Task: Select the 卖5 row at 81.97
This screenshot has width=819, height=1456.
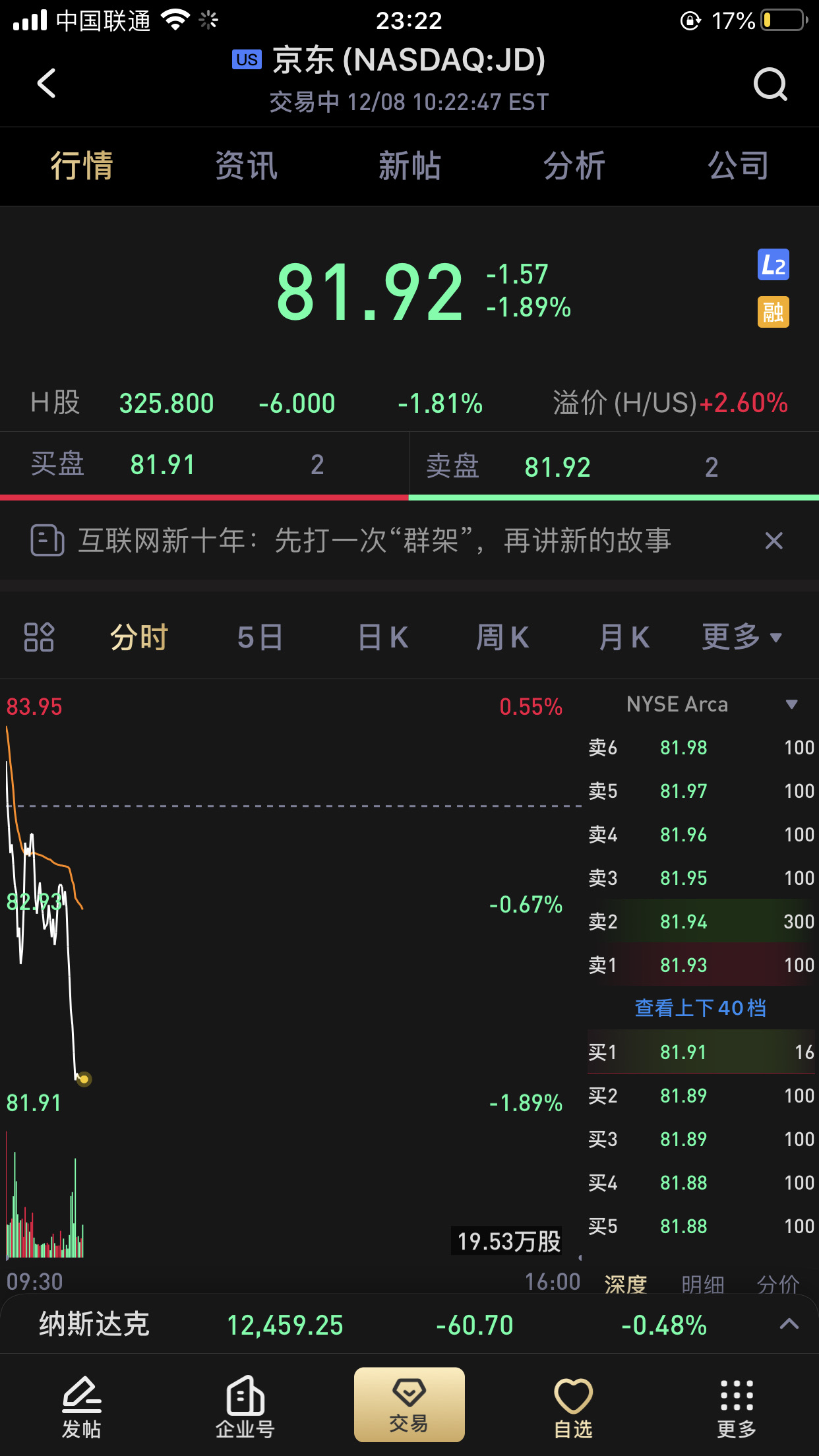Action: click(x=701, y=791)
